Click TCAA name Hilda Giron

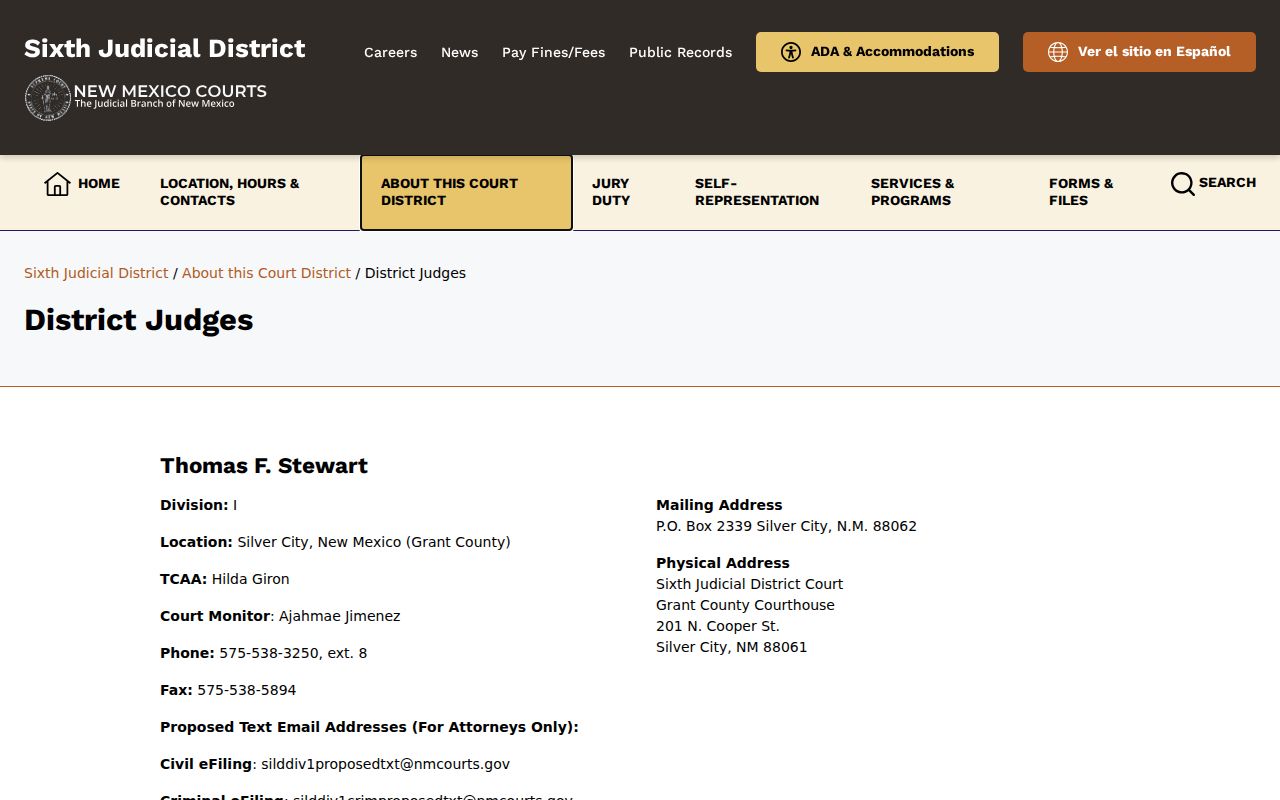250,579
